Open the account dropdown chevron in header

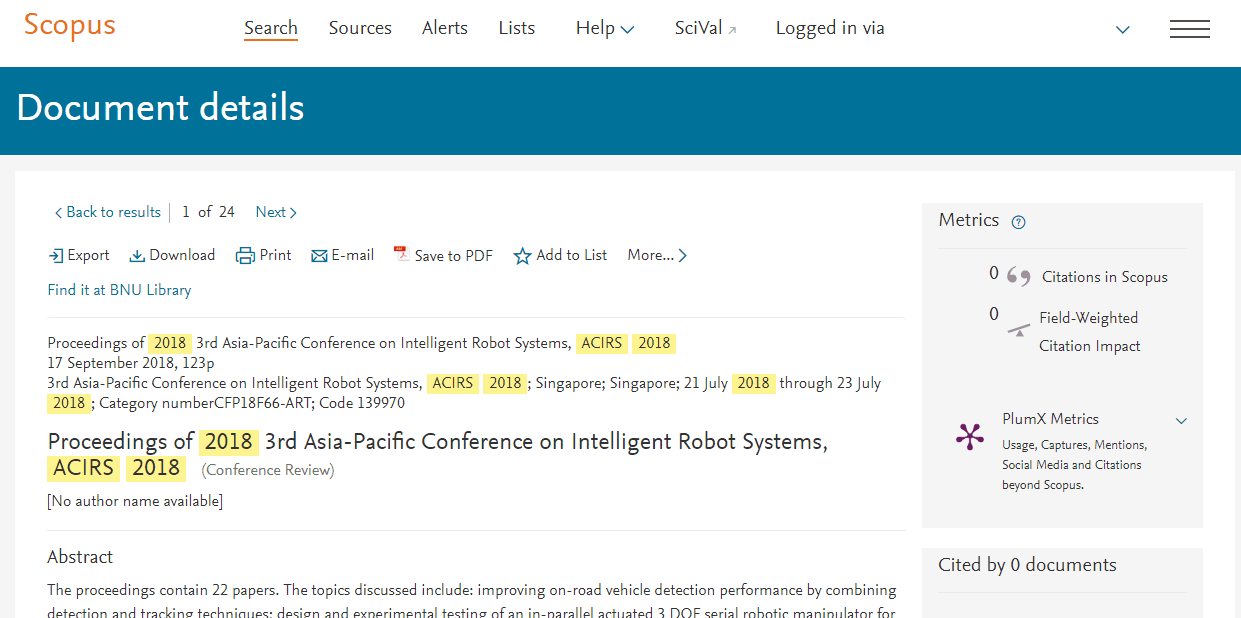tap(1123, 30)
